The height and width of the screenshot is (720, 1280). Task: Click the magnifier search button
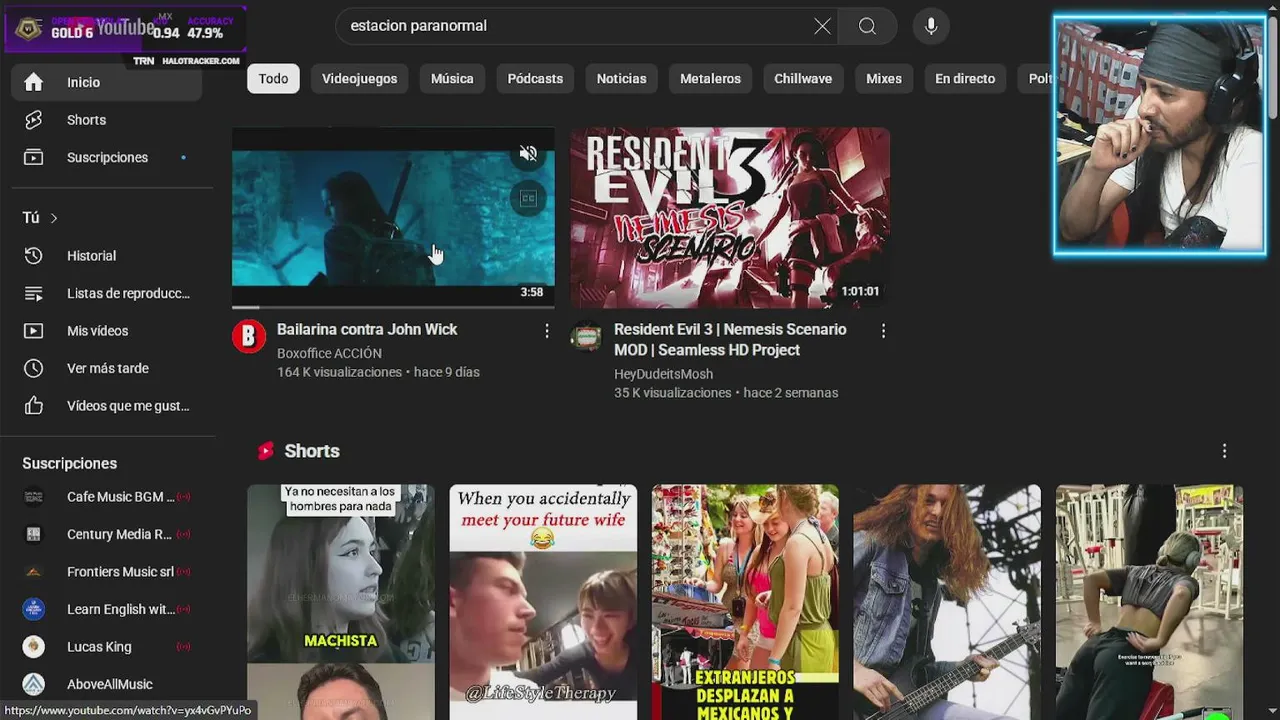(x=867, y=26)
